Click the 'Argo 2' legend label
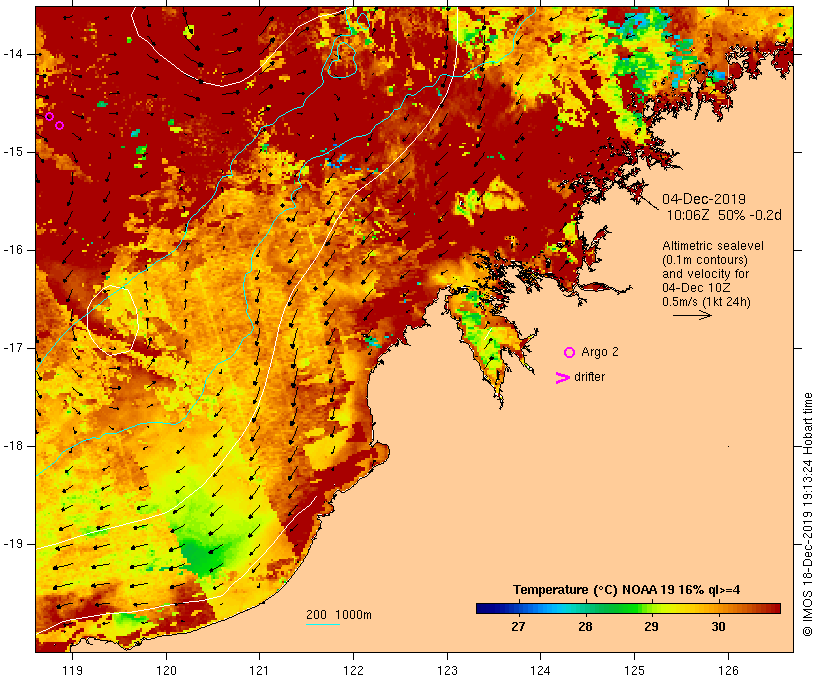The image size is (820, 680). [x=600, y=352]
